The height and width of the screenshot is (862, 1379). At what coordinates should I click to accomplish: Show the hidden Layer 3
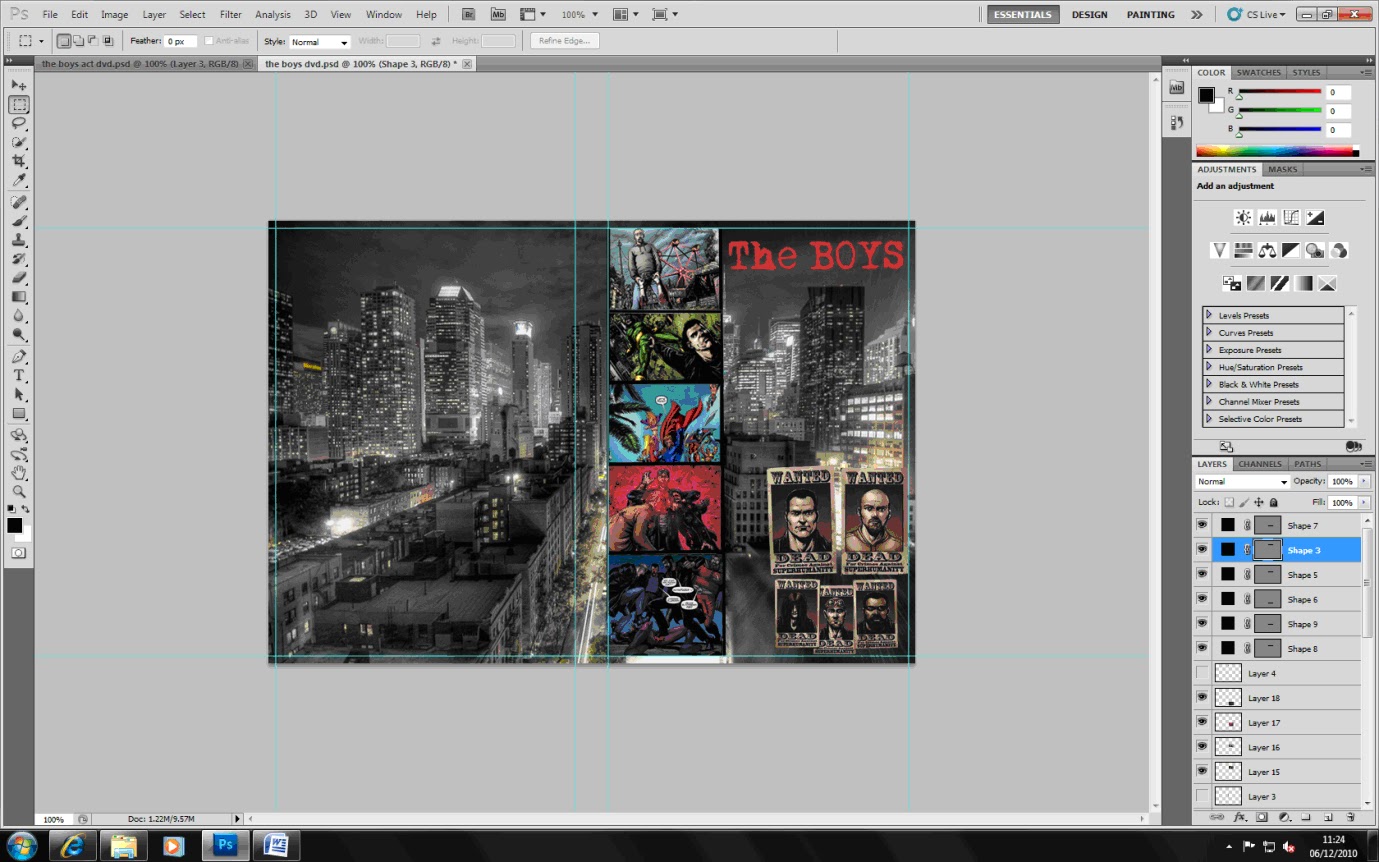coord(1202,796)
